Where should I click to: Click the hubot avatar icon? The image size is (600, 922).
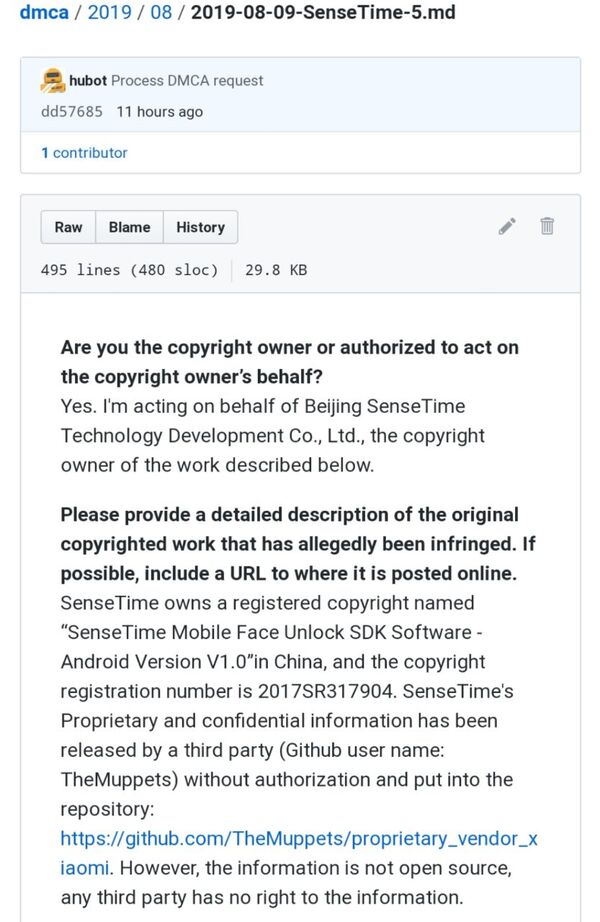[53, 81]
